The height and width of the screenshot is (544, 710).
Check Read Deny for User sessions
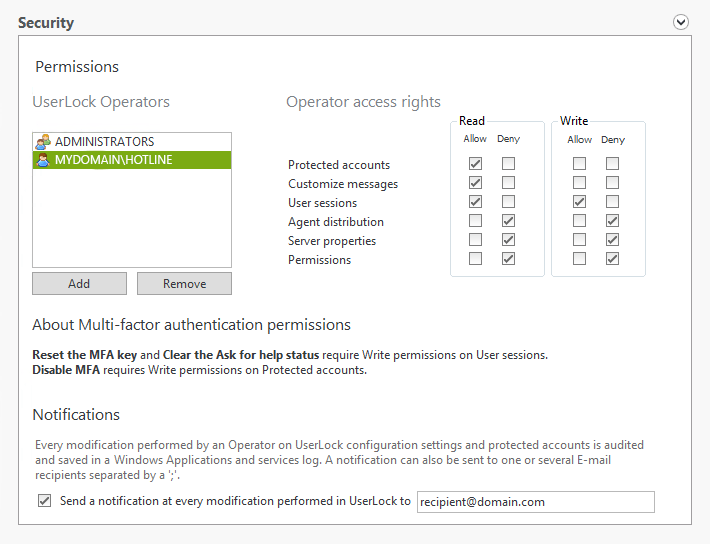(x=509, y=202)
